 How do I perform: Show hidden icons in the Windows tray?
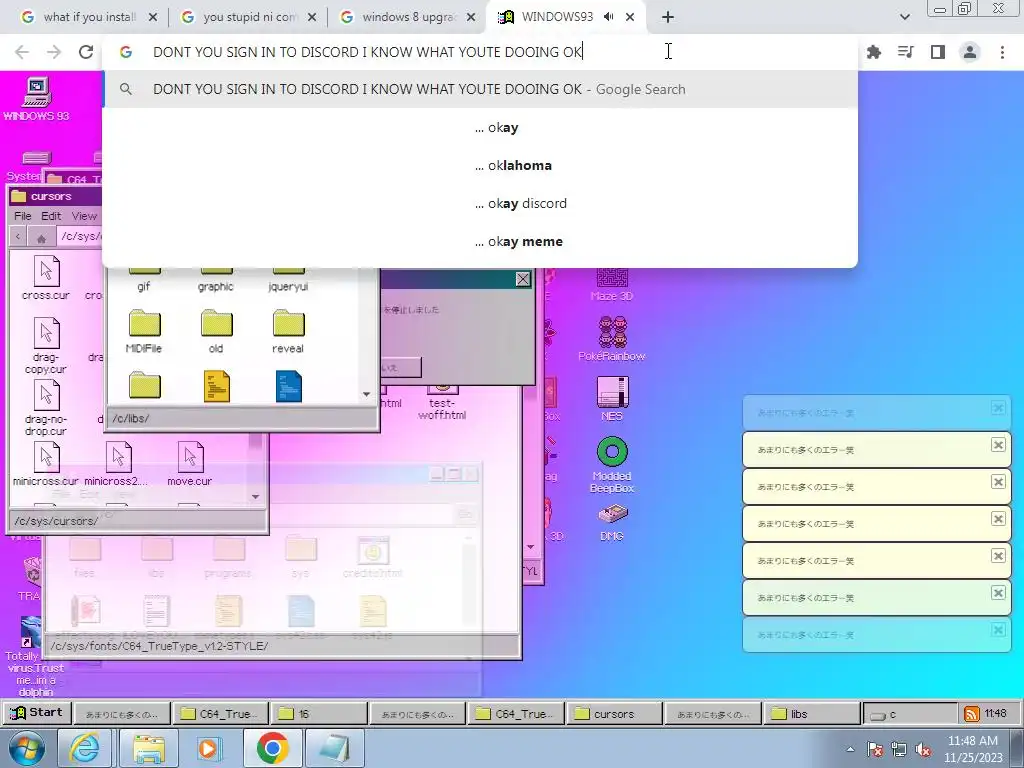pyautogui.click(x=850, y=749)
